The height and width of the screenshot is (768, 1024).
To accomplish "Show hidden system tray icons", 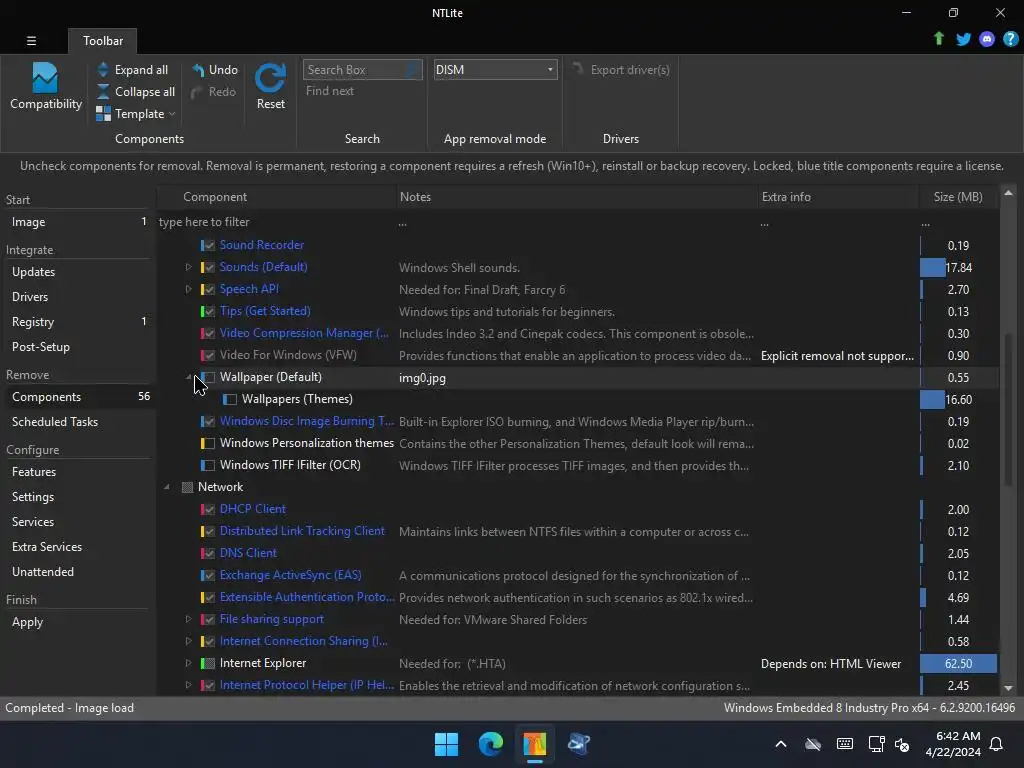I will 781,744.
